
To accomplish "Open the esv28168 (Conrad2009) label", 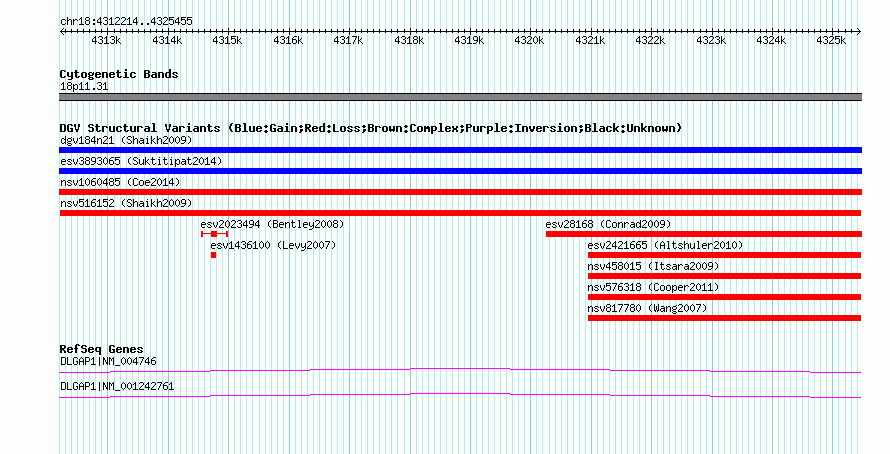I will pos(608,224).
